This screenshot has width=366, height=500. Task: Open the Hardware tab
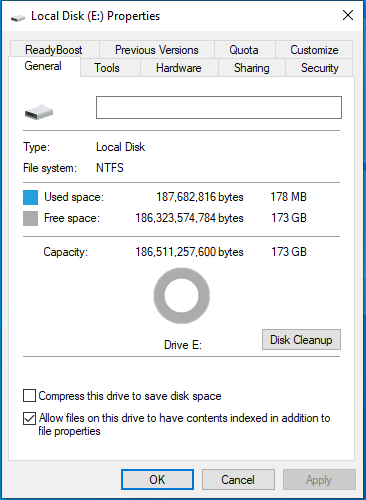(x=179, y=68)
